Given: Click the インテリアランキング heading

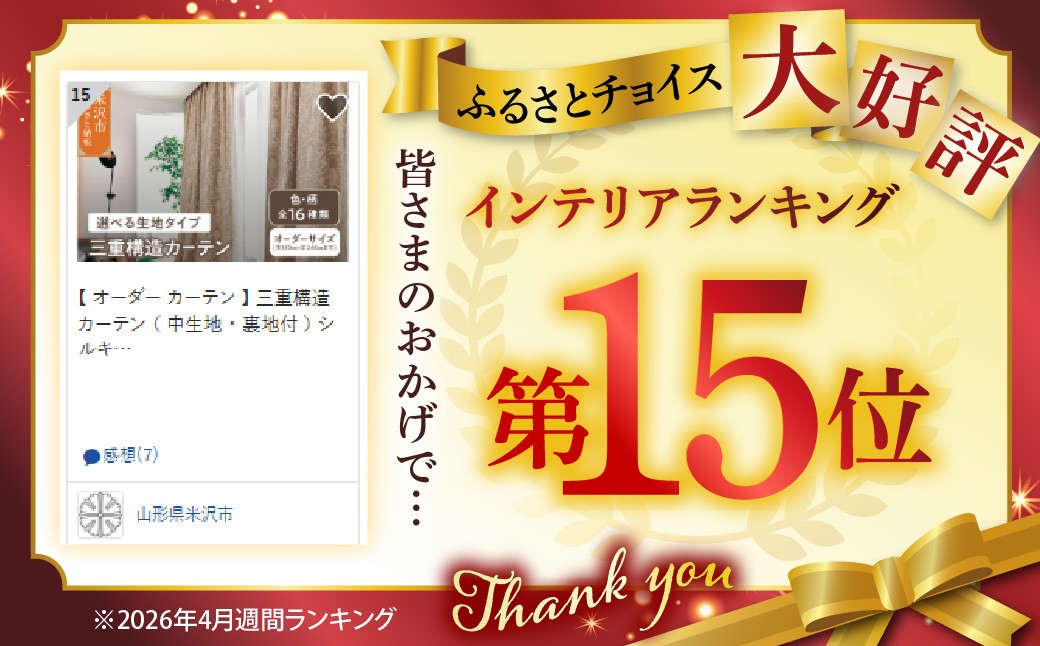Looking at the screenshot, I should click(679, 204).
